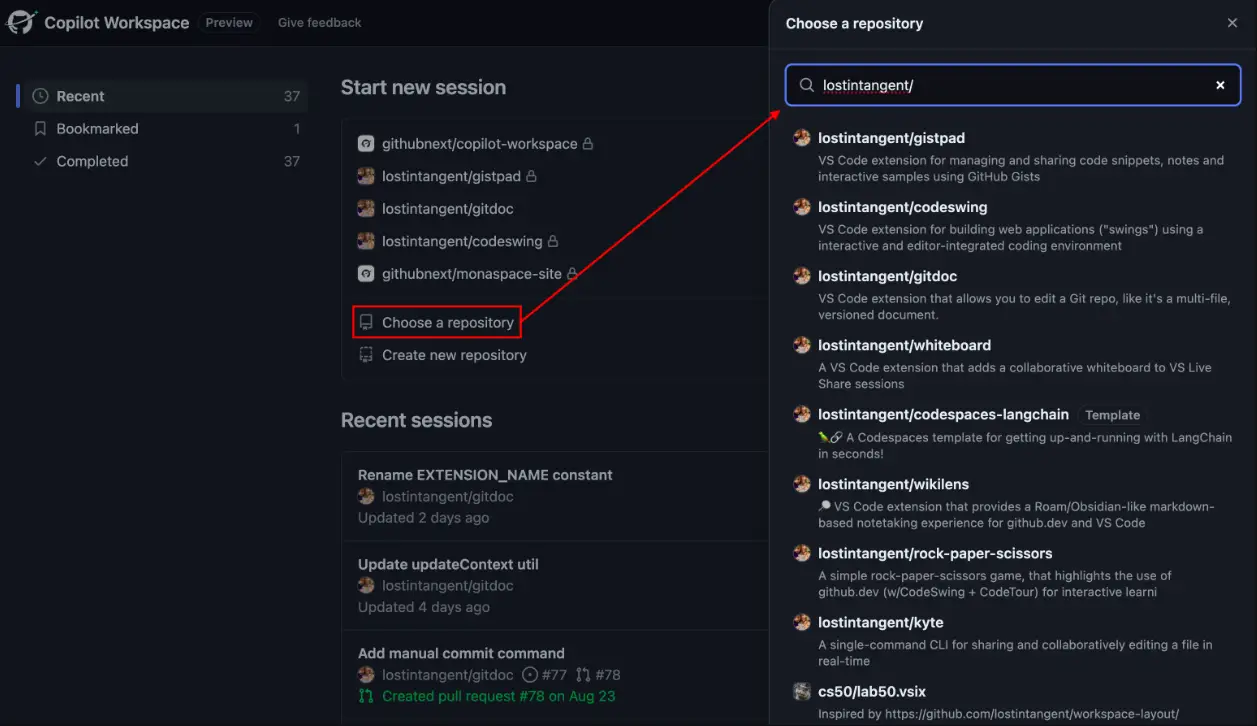Open Update updateContext util session
This screenshot has width=1257, height=726.
tap(448, 564)
